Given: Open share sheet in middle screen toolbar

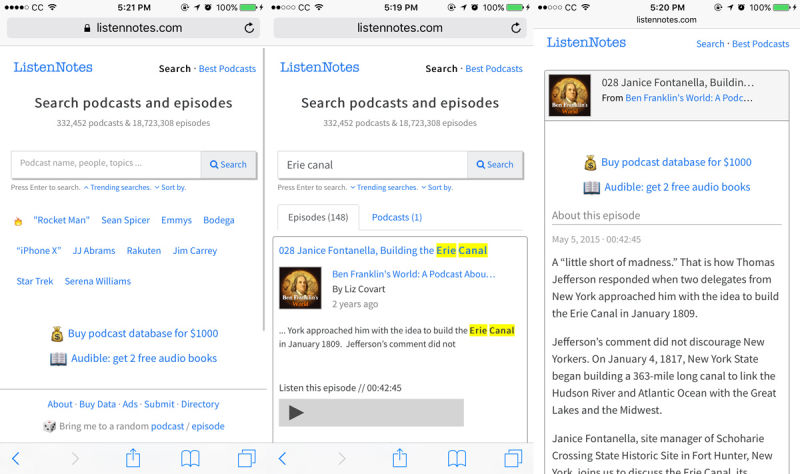Looking at the screenshot, I should 400,457.
